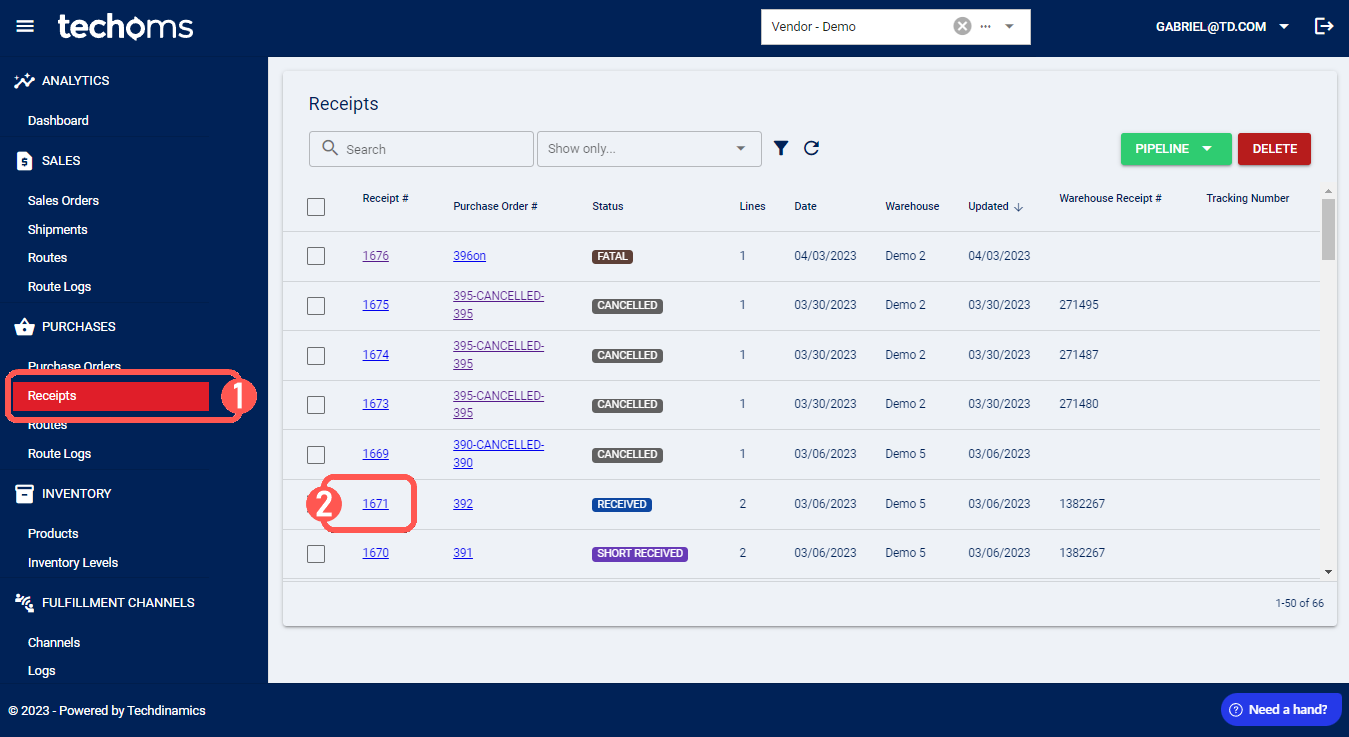Click warehouse receipt number 271480
This screenshot has width=1349, height=737.
point(1079,404)
